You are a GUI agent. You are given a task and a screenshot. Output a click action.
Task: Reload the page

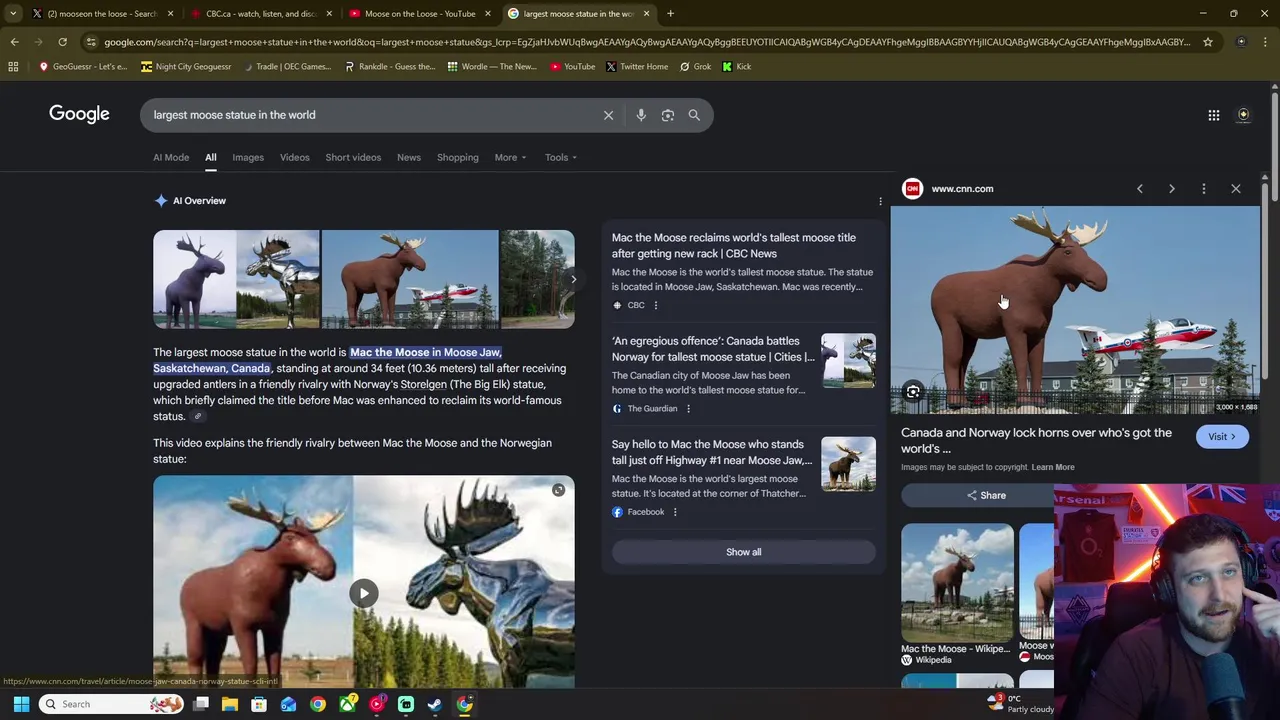pos(62,42)
